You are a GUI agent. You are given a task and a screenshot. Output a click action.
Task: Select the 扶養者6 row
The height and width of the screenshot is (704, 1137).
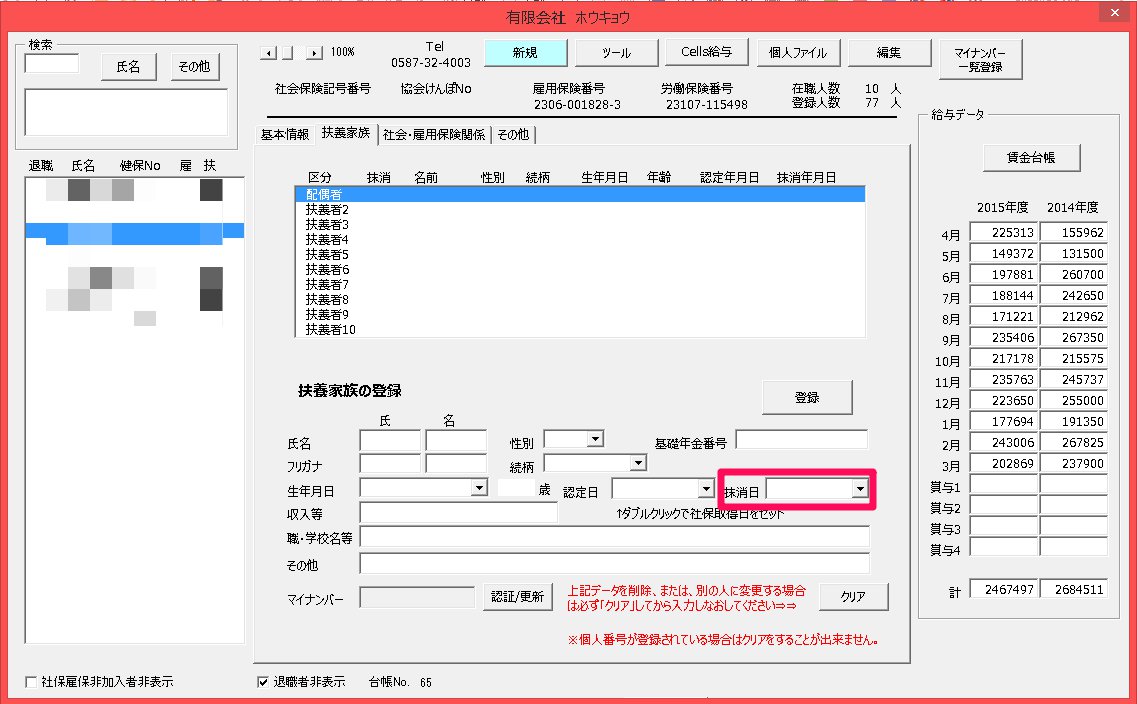(x=580, y=270)
